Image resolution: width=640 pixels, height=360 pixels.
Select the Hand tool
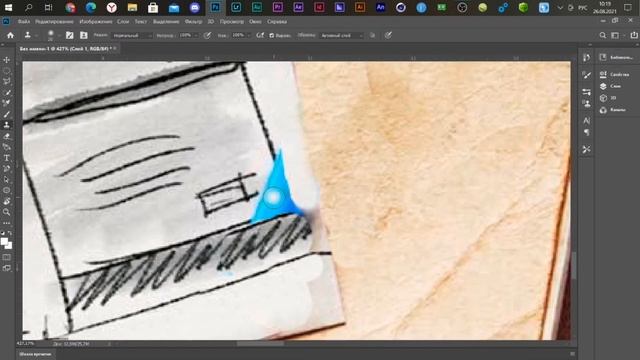point(7,201)
